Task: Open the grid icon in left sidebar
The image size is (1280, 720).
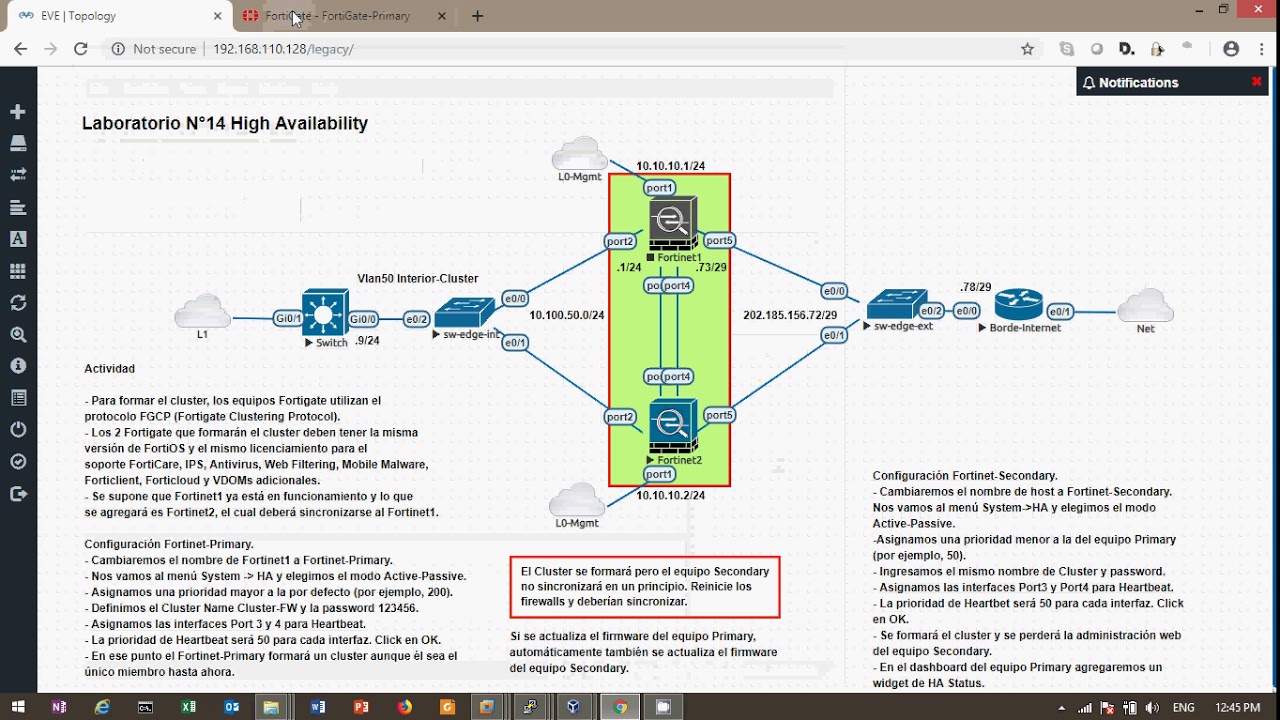Action: (x=18, y=271)
